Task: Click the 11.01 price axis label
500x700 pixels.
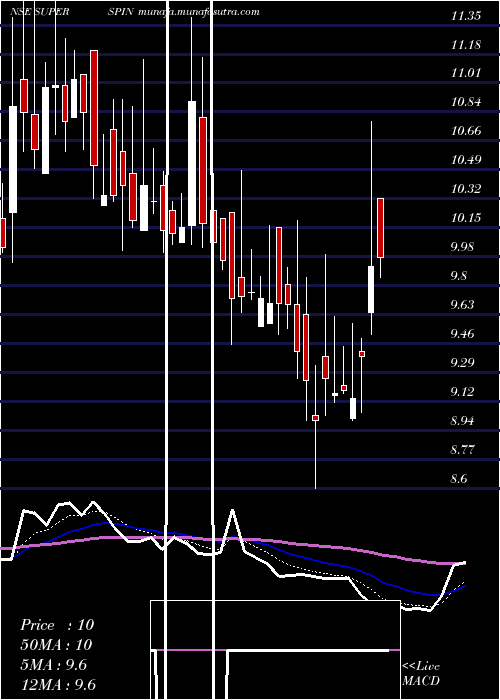Action: 467,73
